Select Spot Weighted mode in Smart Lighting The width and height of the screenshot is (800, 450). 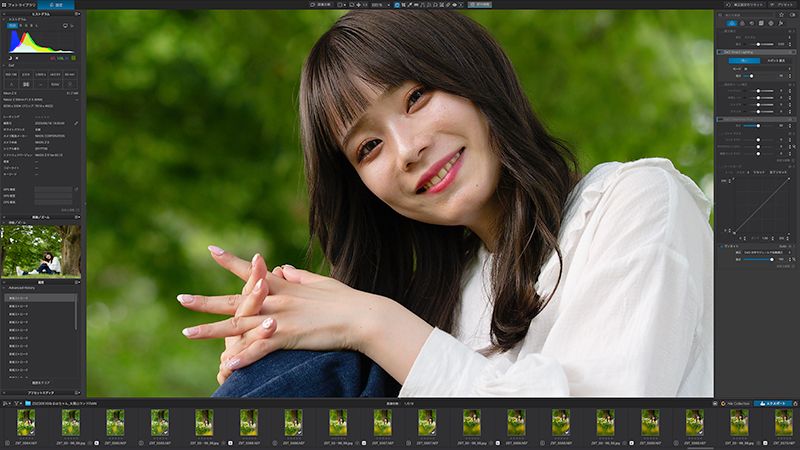pos(776,61)
